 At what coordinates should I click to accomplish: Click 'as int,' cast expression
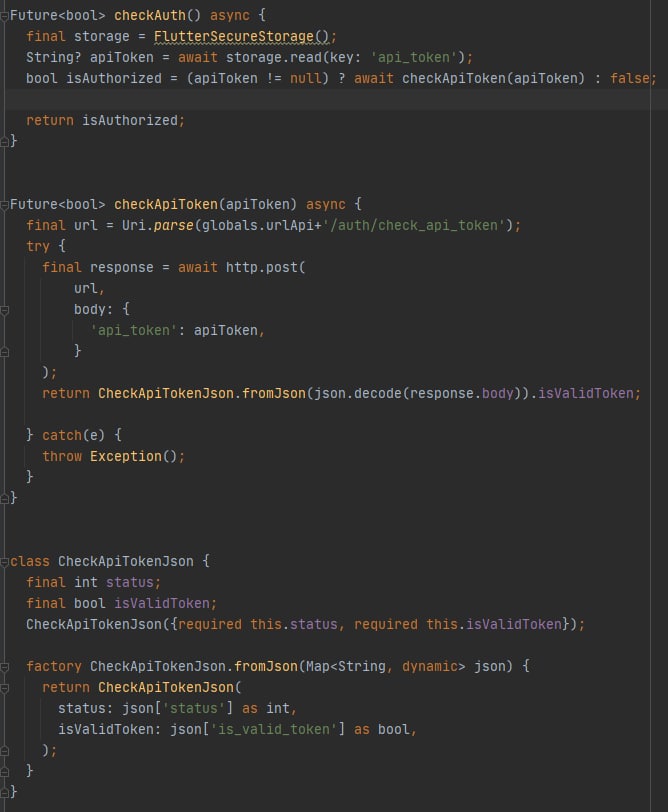coord(270,708)
